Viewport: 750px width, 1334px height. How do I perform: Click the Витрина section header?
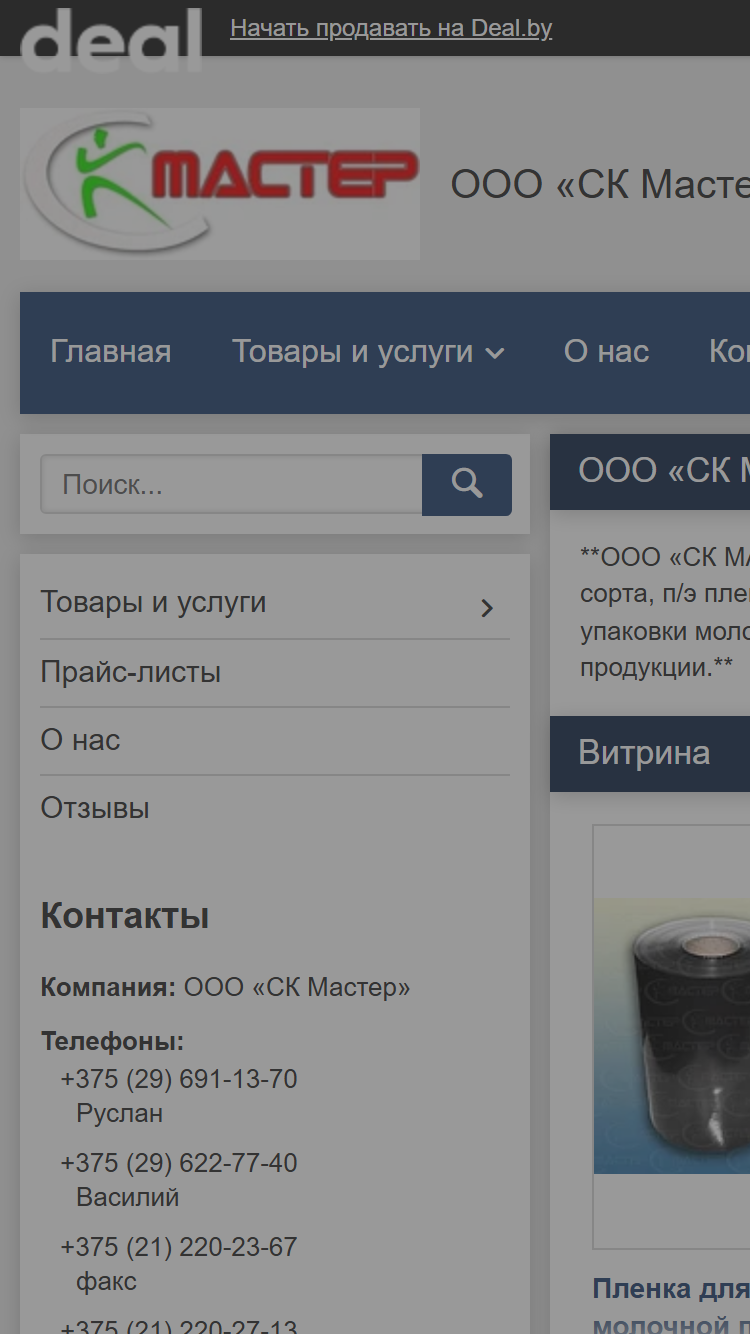click(x=650, y=754)
